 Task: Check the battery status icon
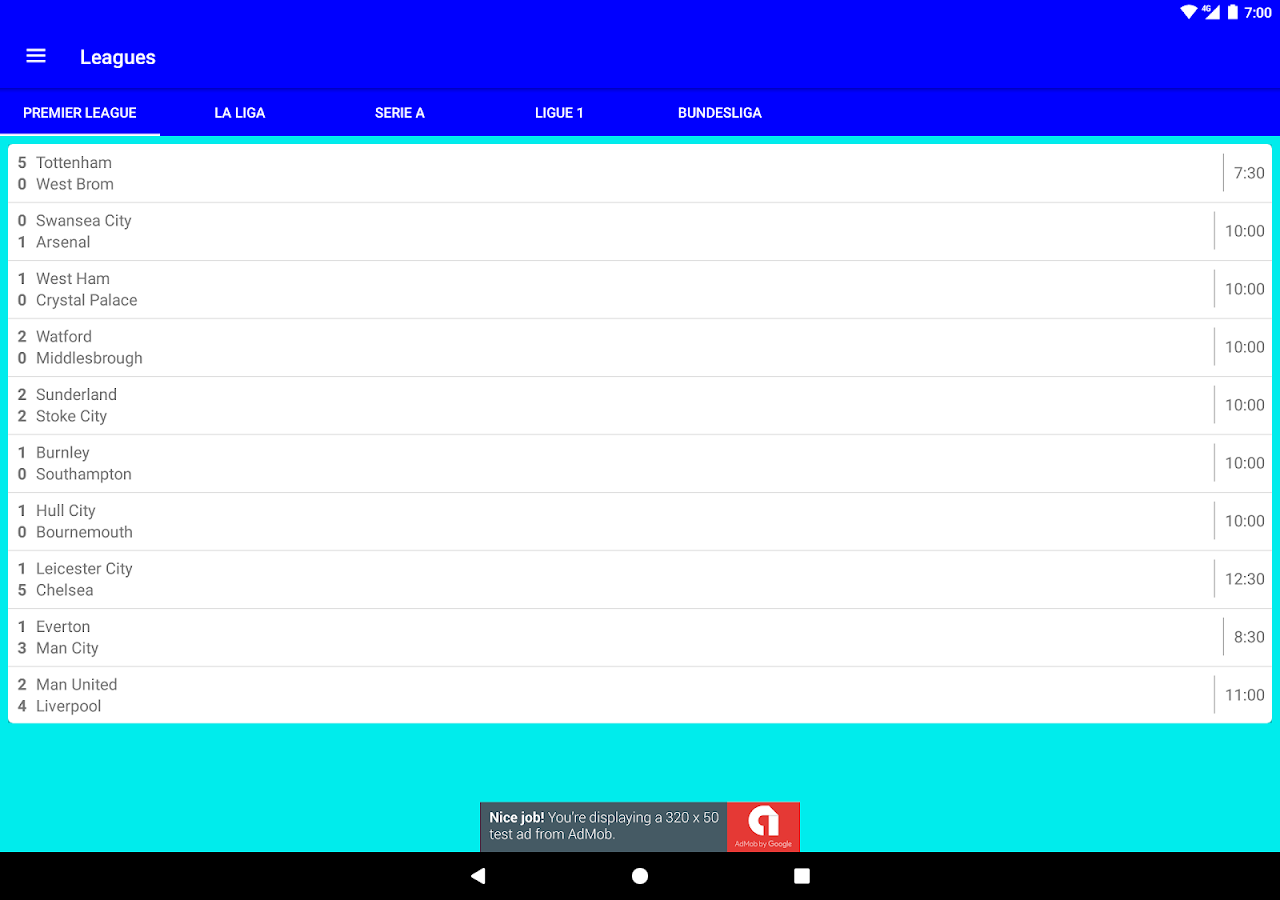(x=1233, y=12)
